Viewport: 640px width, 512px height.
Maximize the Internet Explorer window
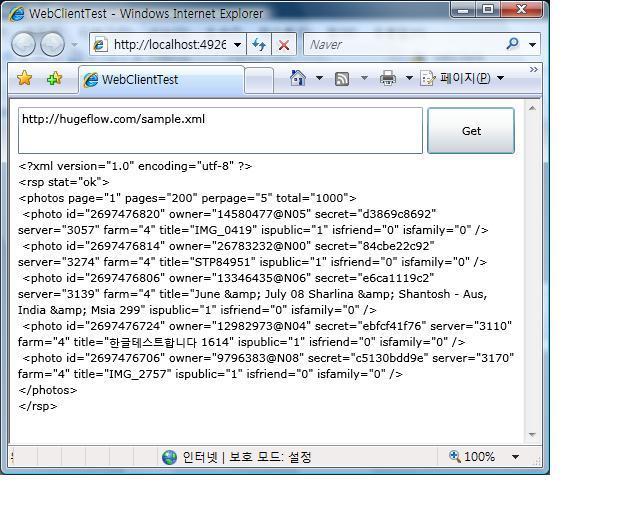tap(488, 10)
